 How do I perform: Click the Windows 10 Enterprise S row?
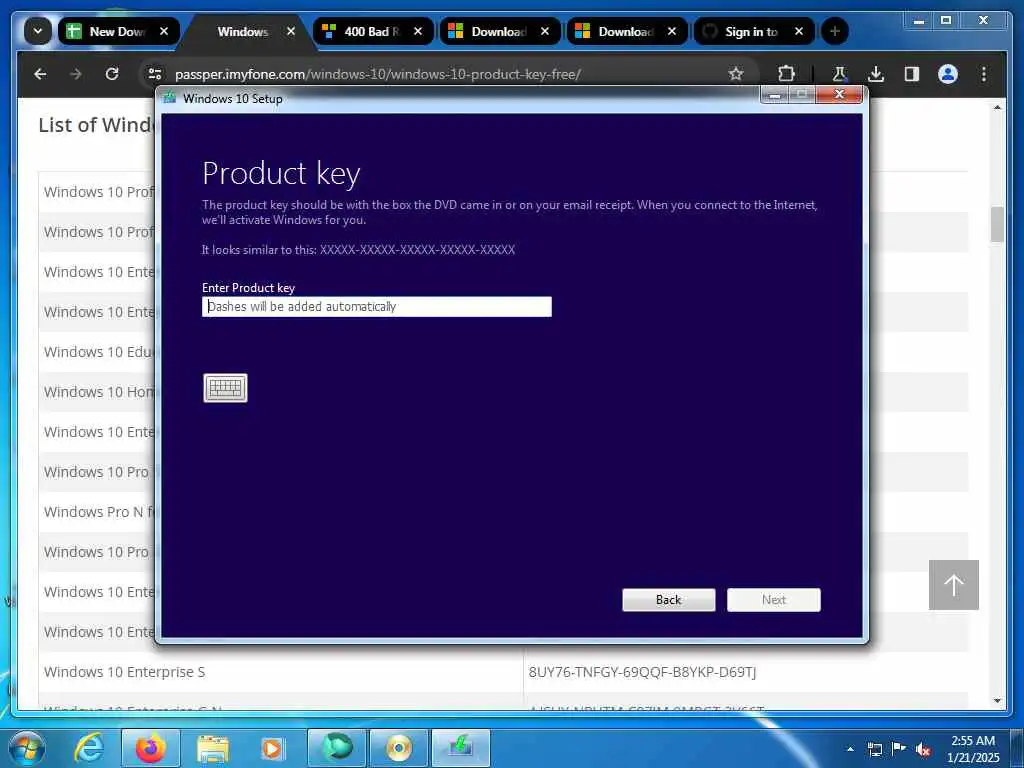[503, 672]
